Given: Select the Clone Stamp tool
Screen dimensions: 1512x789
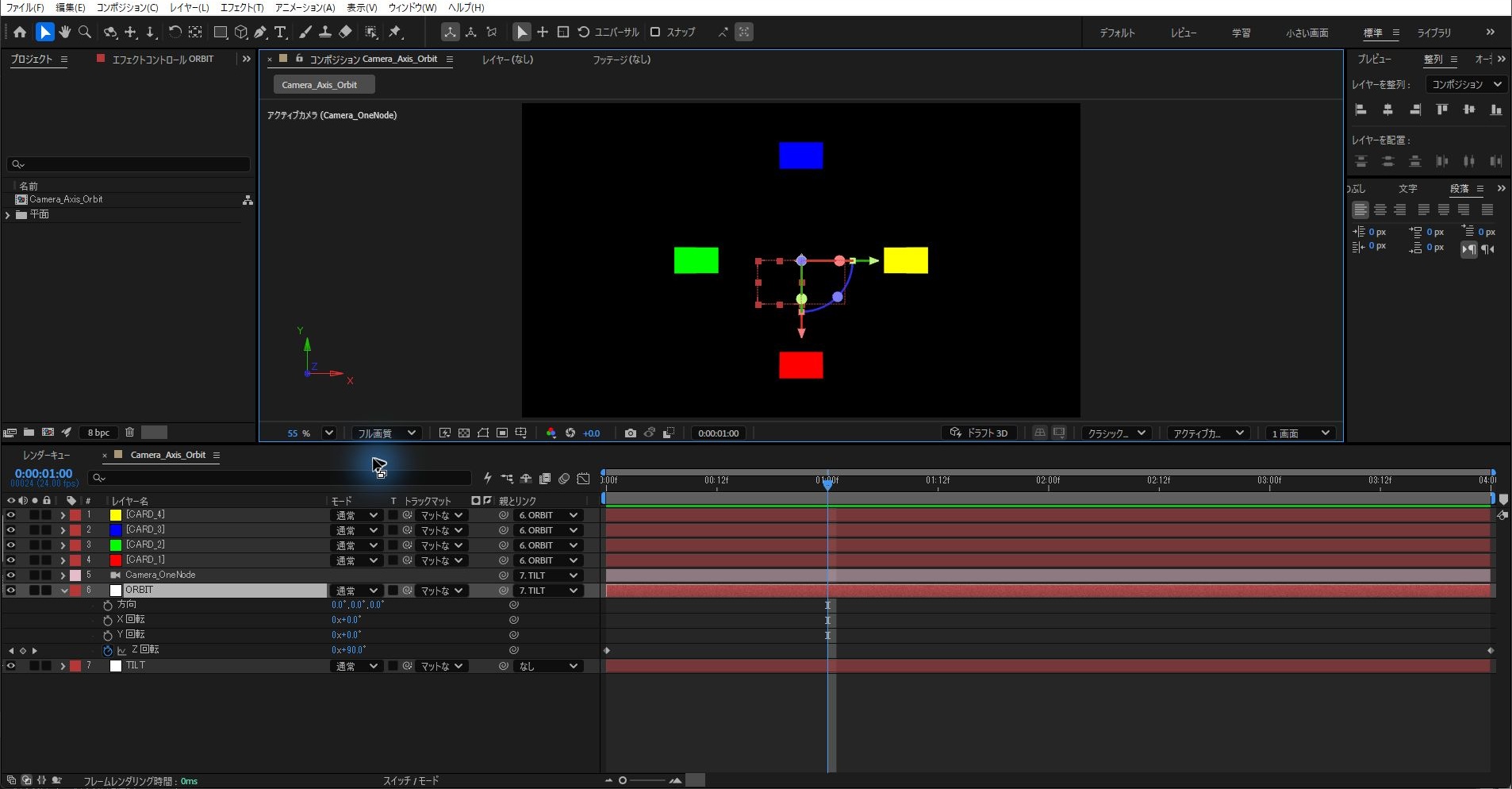Looking at the screenshot, I should point(324,32).
